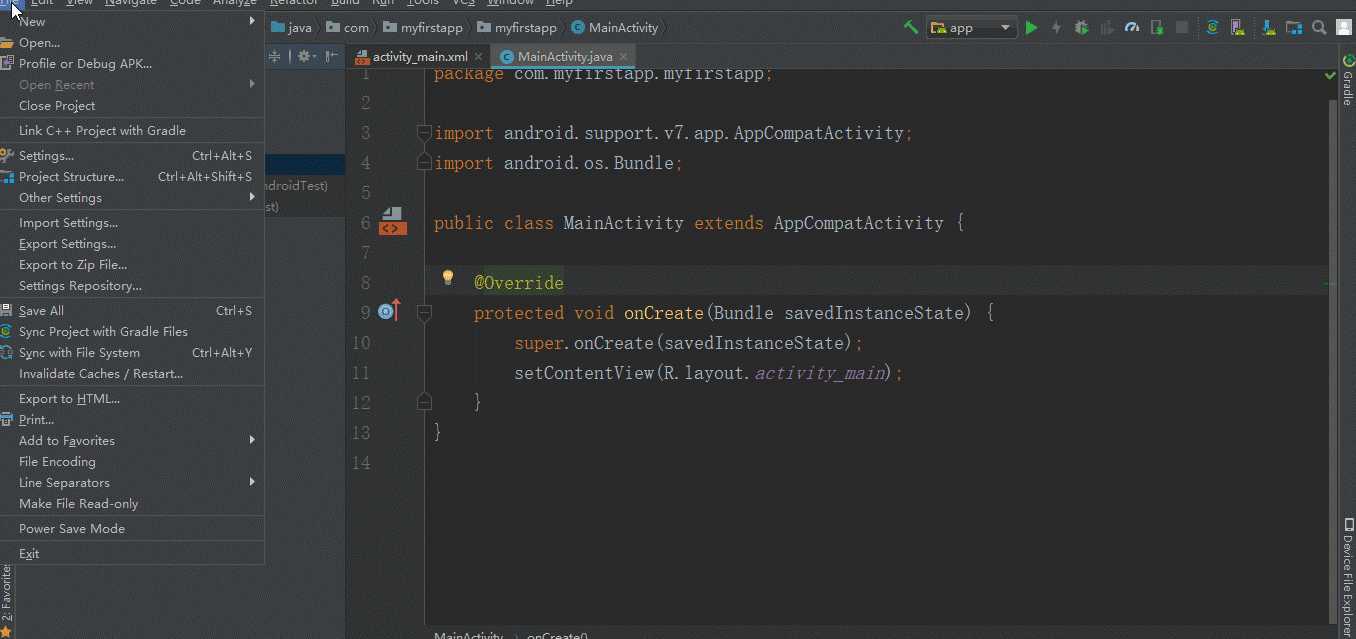Click the project panel collapse all icon
The height and width of the screenshot is (639, 1356).
(274, 57)
